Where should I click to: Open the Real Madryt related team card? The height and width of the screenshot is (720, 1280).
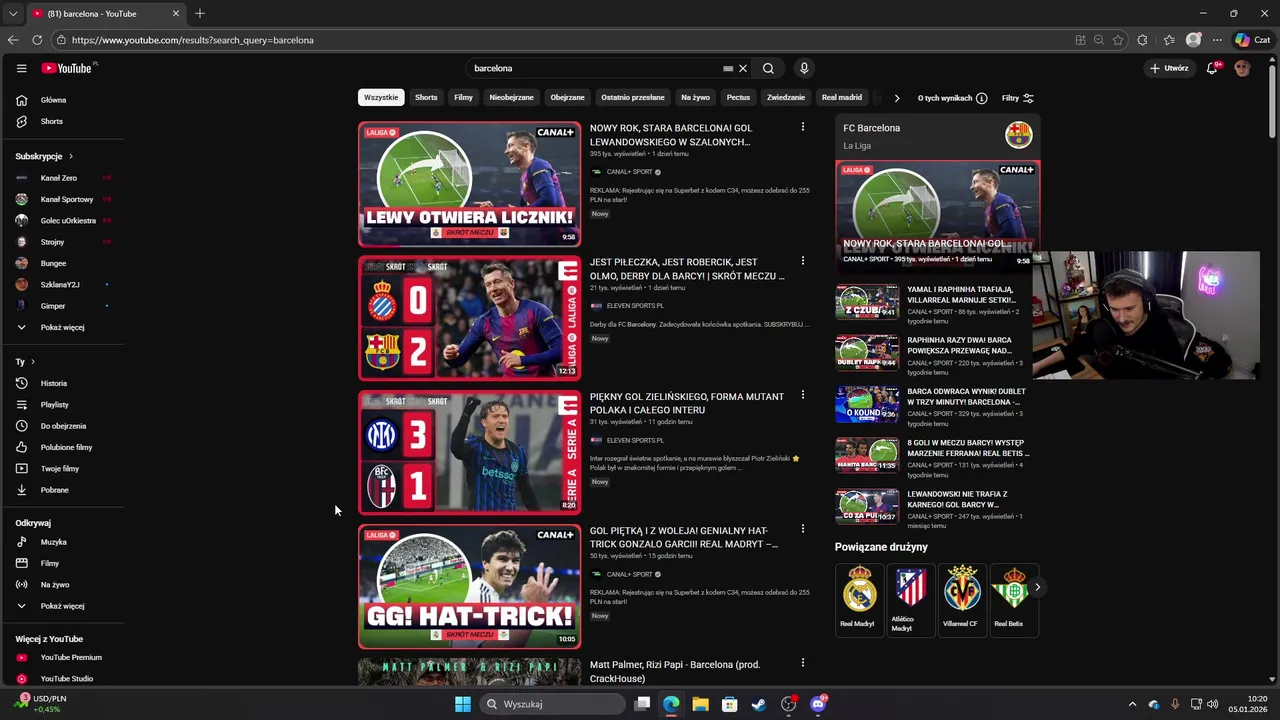(858, 600)
